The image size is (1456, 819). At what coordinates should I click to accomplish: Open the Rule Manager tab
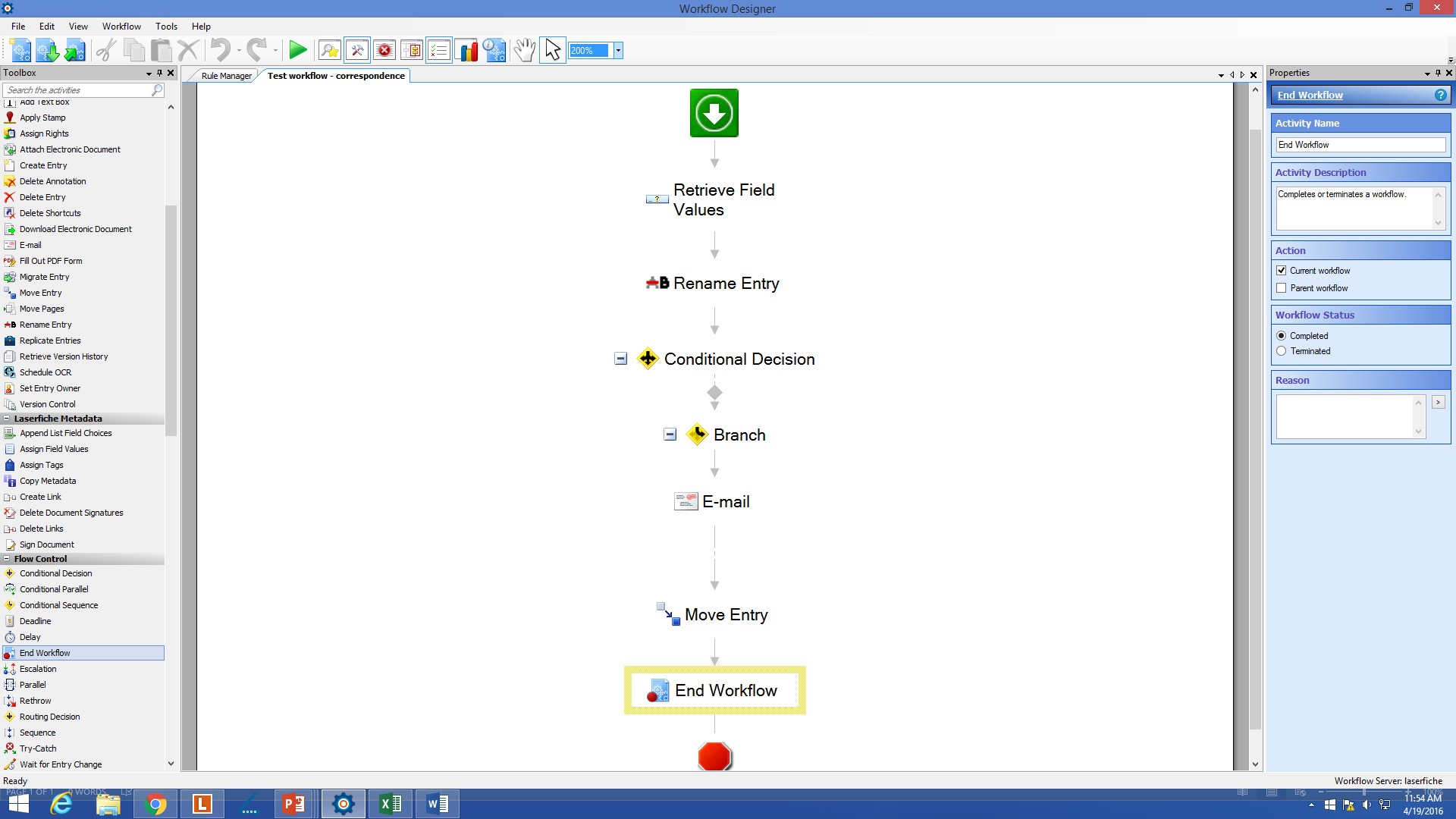pyautogui.click(x=224, y=74)
